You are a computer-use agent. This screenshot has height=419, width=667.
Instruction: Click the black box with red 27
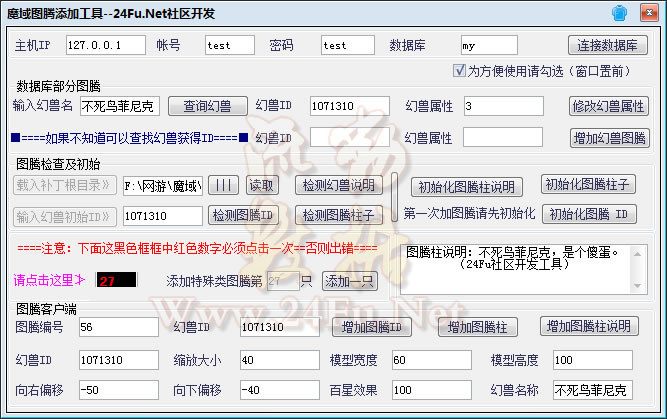(x=116, y=280)
